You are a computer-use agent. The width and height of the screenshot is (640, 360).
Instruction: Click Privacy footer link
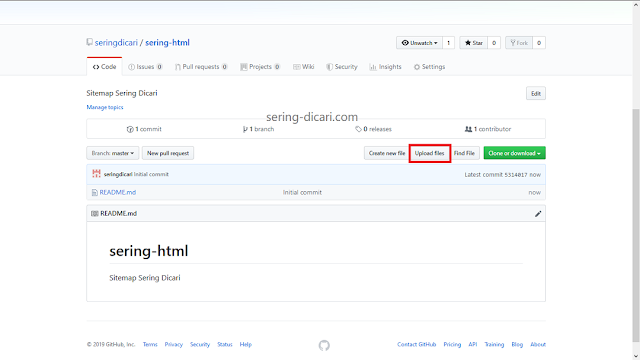[x=173, y=344]
